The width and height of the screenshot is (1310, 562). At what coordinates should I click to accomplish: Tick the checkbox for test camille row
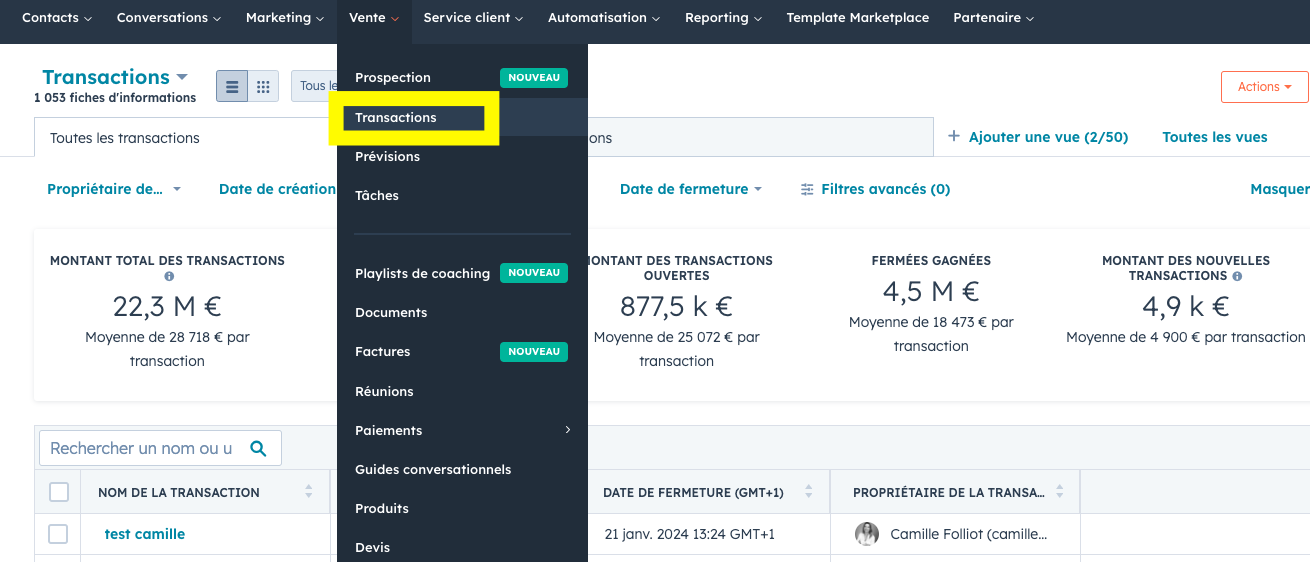pos(59,534)
